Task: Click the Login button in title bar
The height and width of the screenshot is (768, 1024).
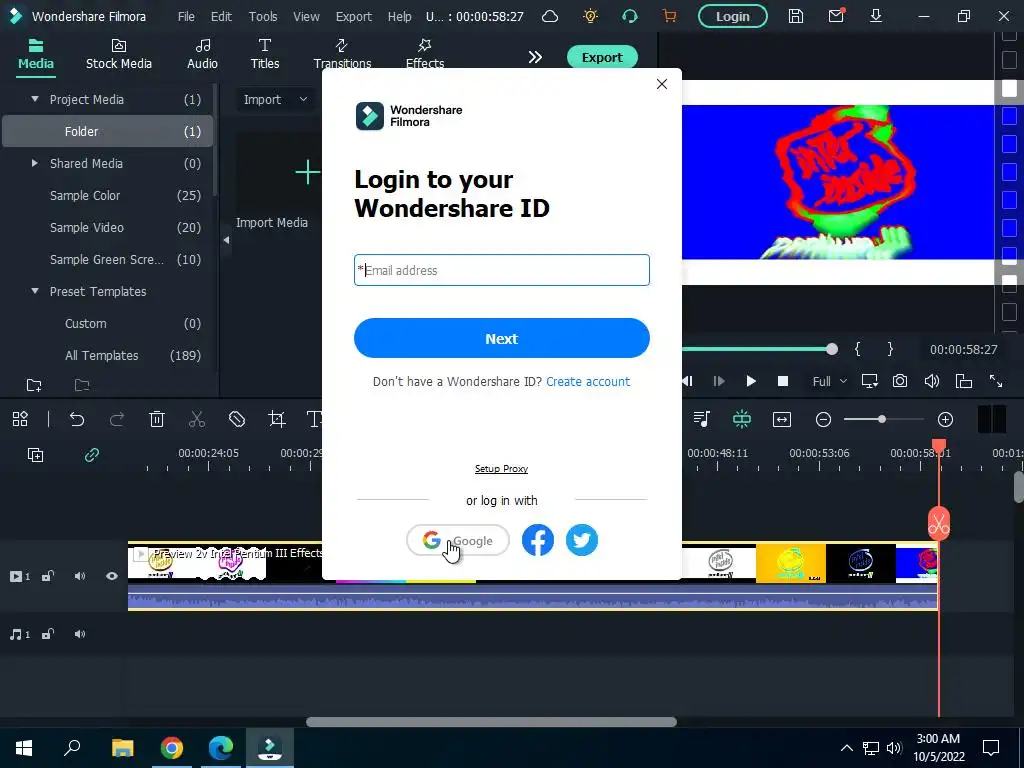Action: pyautogui.click(x=733, y=16)
